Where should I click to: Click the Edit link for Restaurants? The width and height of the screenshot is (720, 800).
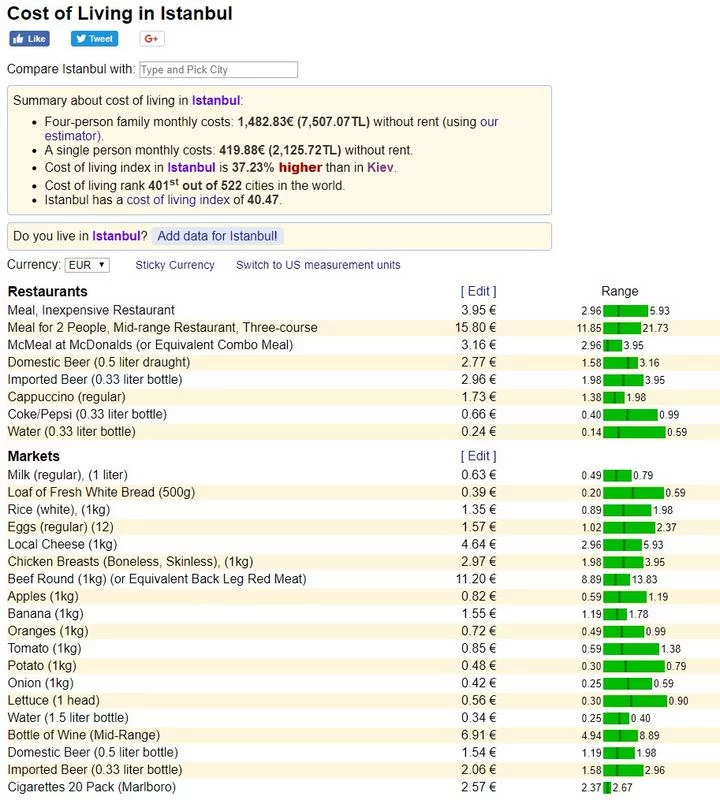[479, 291]
